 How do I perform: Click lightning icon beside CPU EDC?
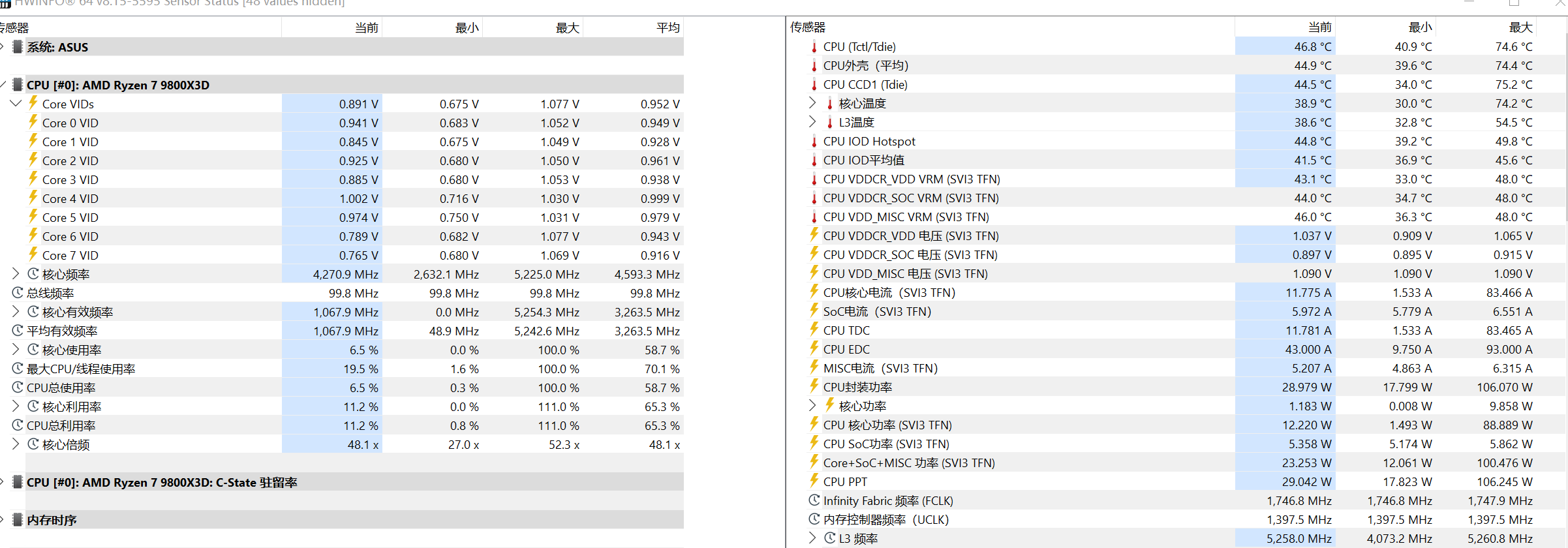pyautogui.click(x=814, y=348)
